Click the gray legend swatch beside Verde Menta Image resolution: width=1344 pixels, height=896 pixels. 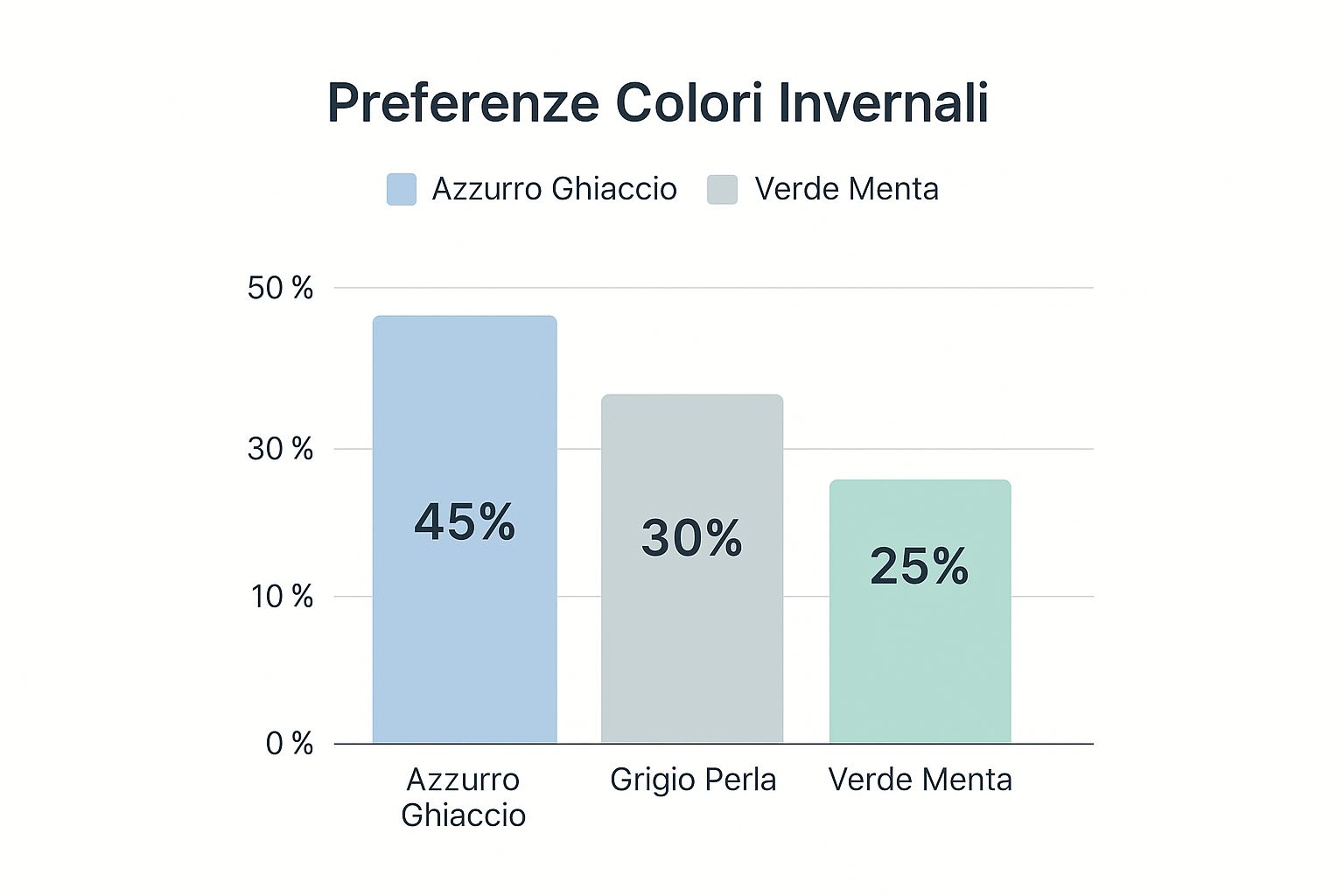722,189
